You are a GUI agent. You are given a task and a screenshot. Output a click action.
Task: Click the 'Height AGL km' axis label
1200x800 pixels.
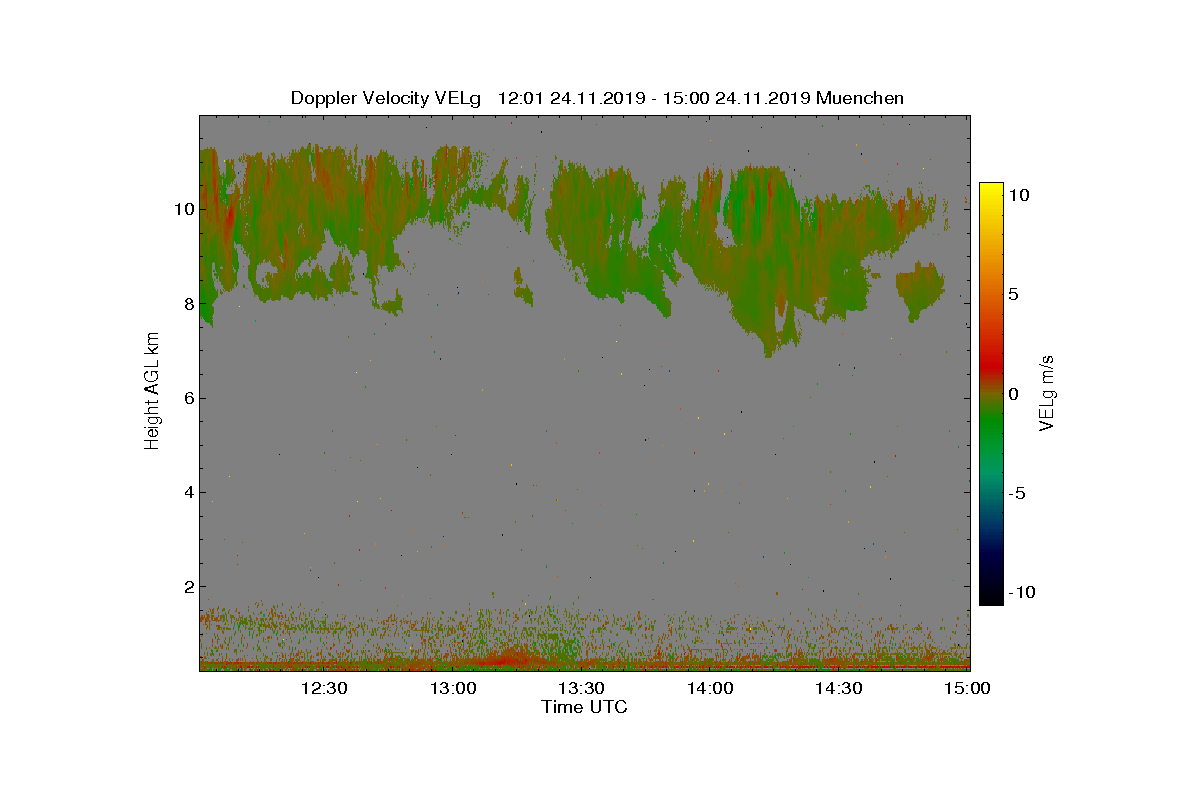coord(153,390)
